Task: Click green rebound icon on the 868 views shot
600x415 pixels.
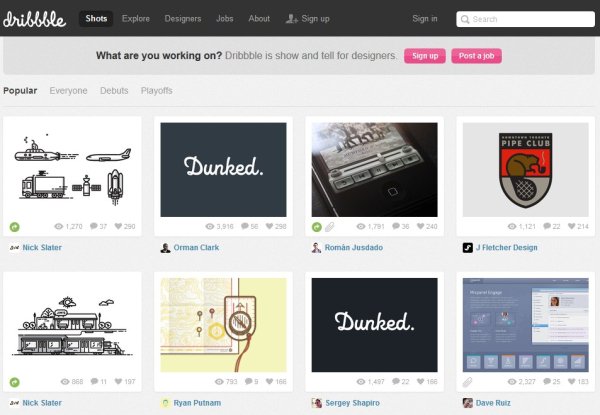Action: [15, 382]
